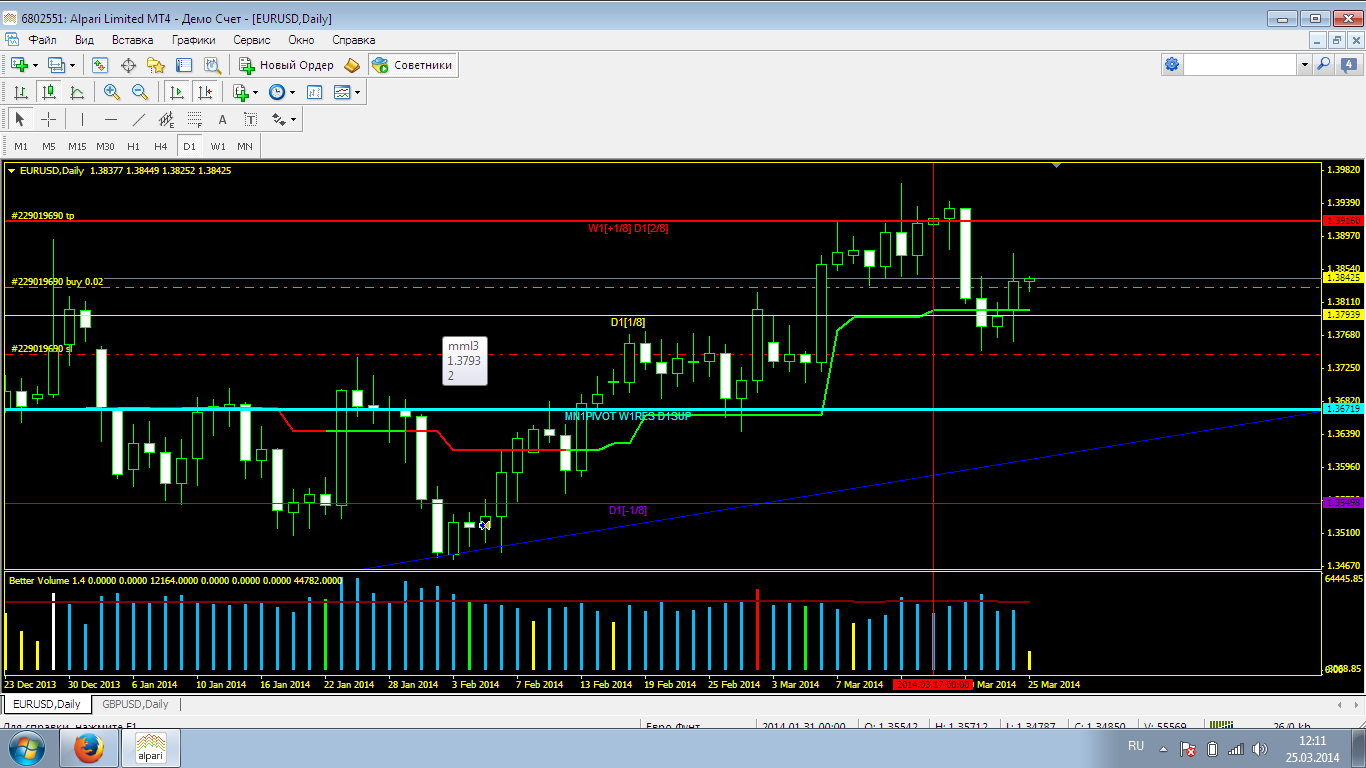Draw a vertical line tool

pyautogui.click(x=82, y=119)
